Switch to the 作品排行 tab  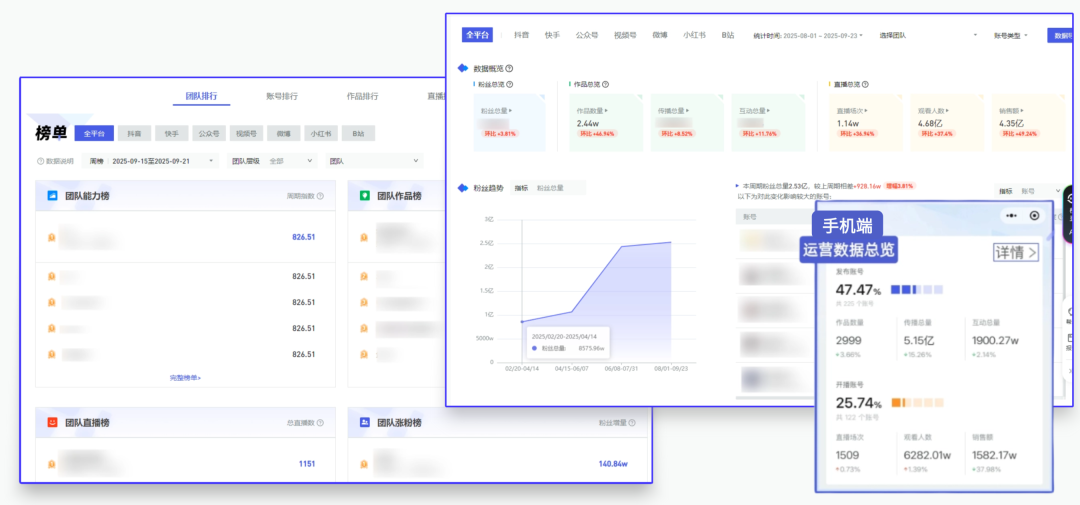click(x=362, y=96)
